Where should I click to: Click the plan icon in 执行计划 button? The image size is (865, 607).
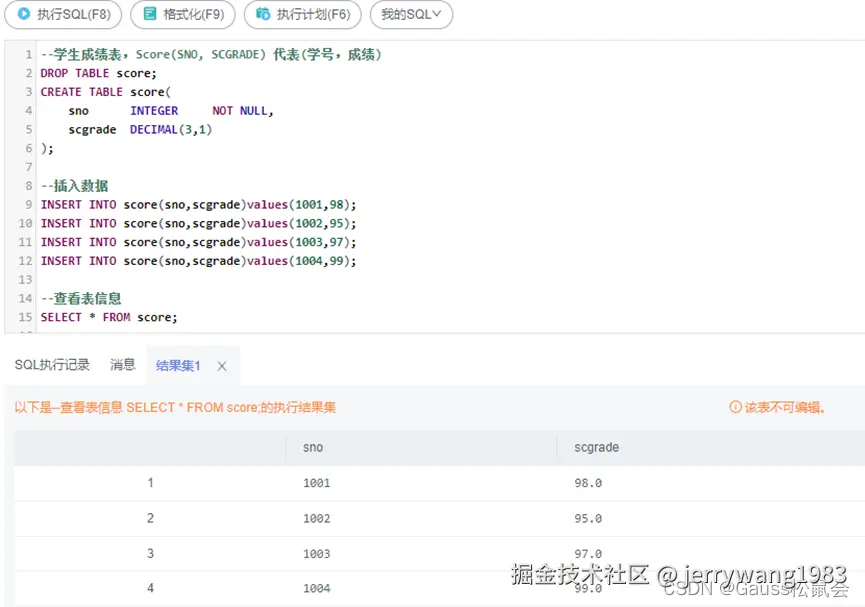263,14
